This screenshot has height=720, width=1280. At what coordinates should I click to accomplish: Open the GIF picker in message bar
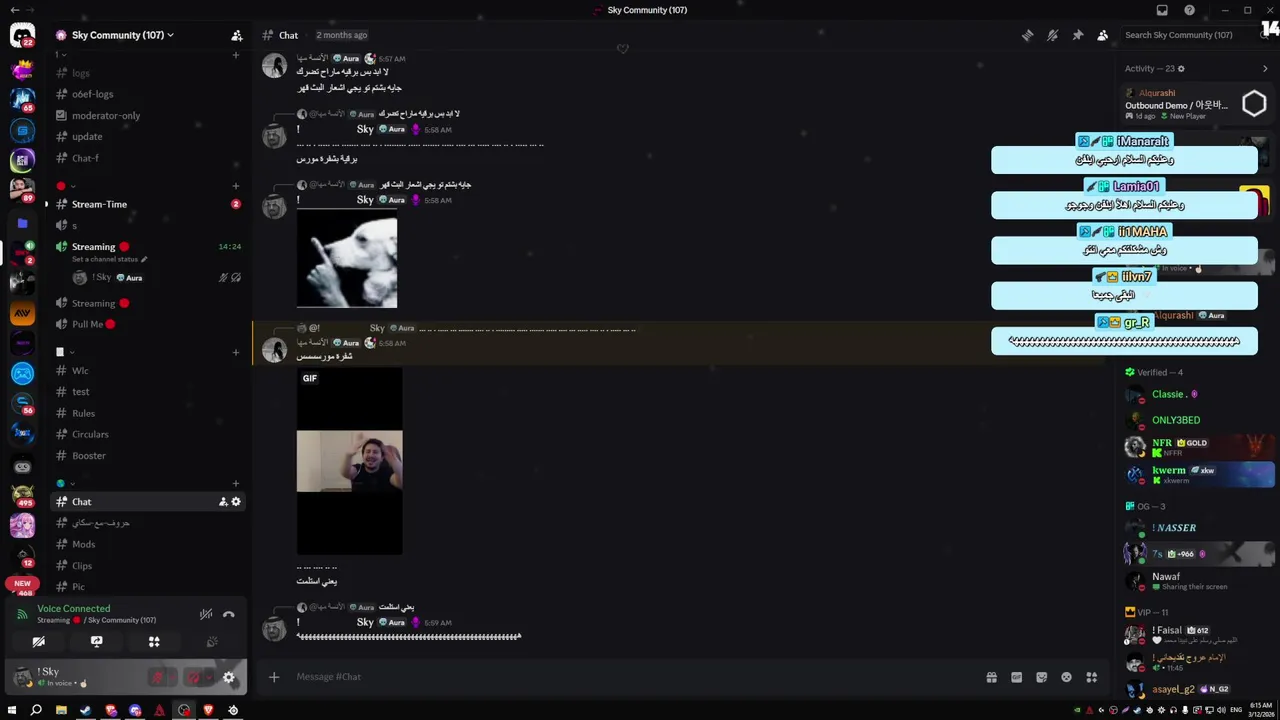tap(1016, 677)
